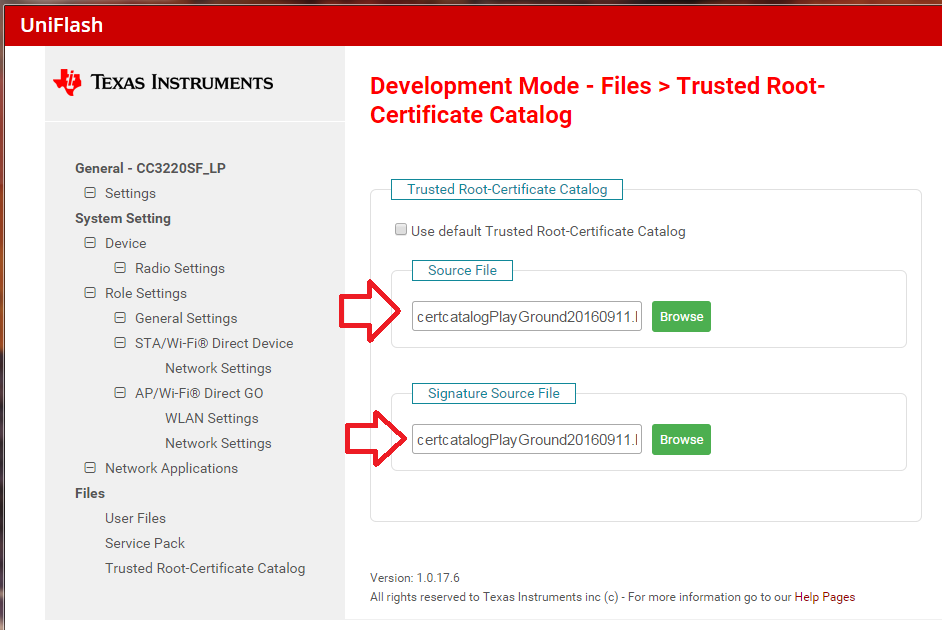This screenshot has width=942, height=630.
Task: Click the Source File legend label
Action: pos(462,270)
